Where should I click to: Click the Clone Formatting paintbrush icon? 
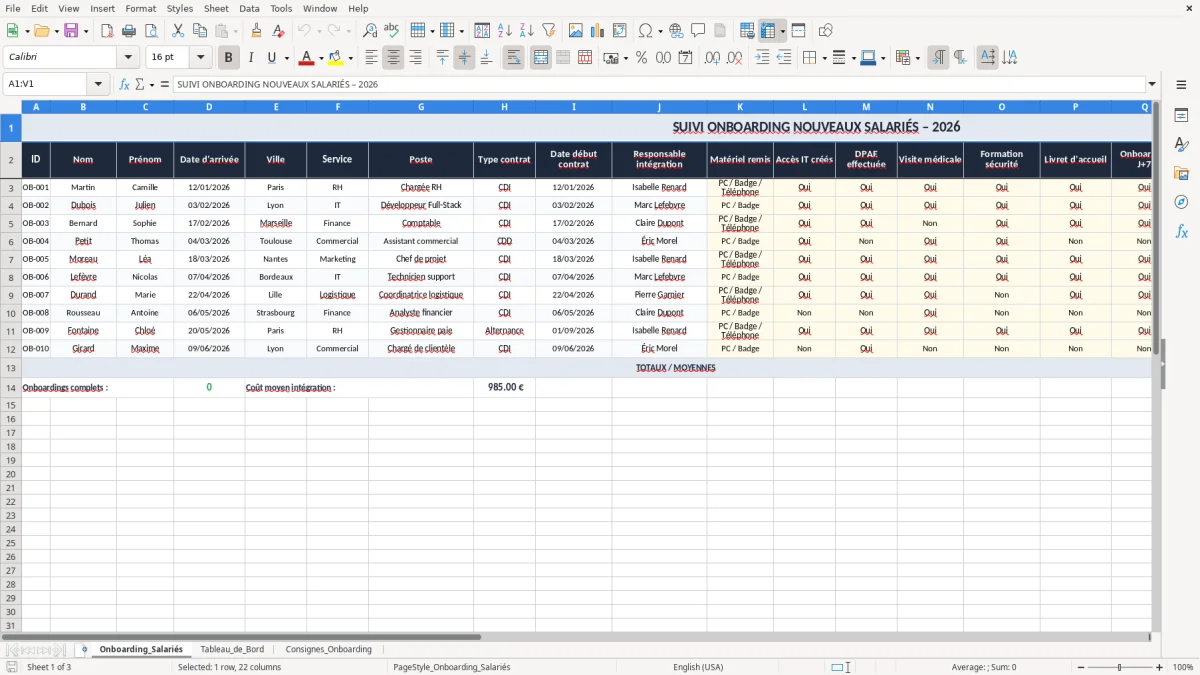256,31
